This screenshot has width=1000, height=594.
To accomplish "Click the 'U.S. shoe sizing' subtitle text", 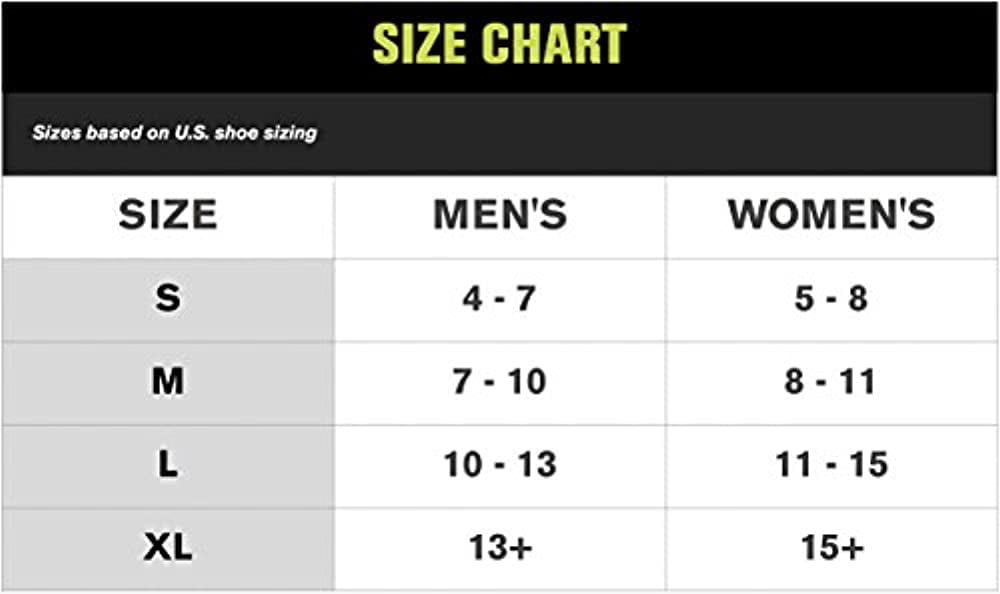I will click(x=244, y=132).
